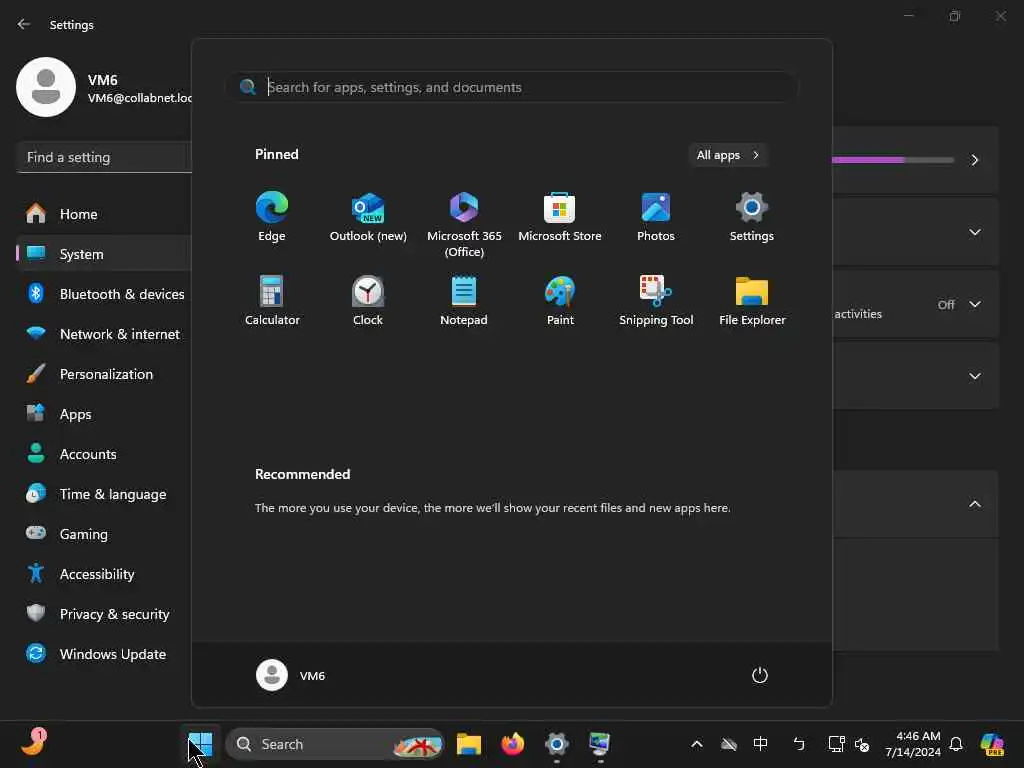Click the Windows Start button on taskbar

coord(200,744)
